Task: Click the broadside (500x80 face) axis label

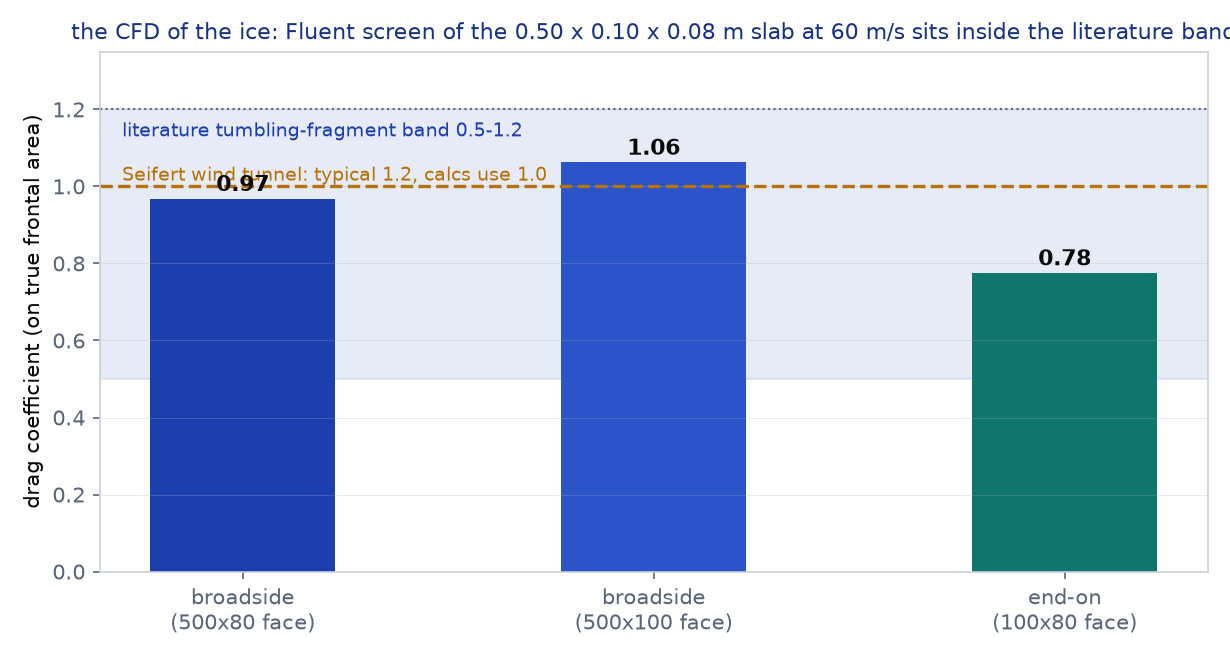Action: coord(243,610)
